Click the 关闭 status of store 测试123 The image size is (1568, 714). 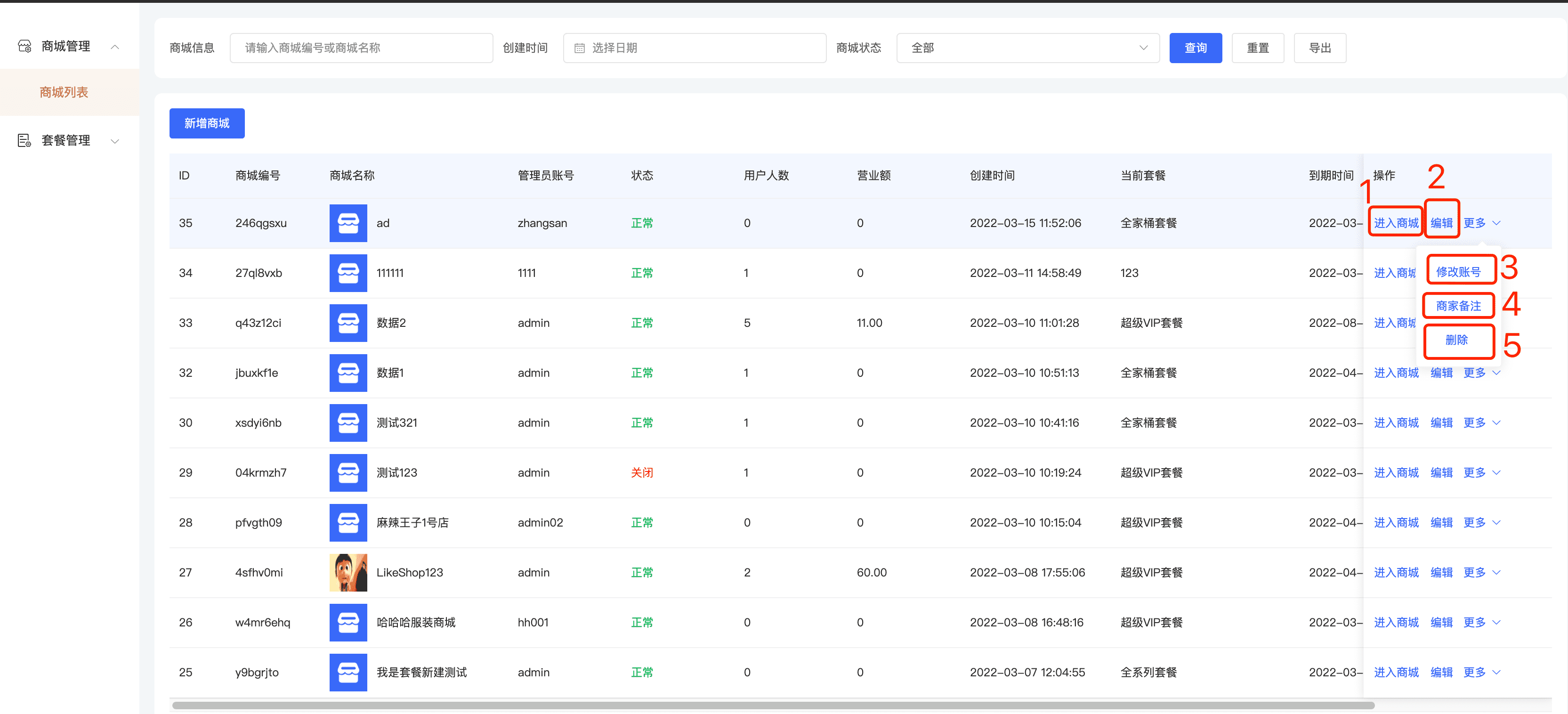pos(642,472)
